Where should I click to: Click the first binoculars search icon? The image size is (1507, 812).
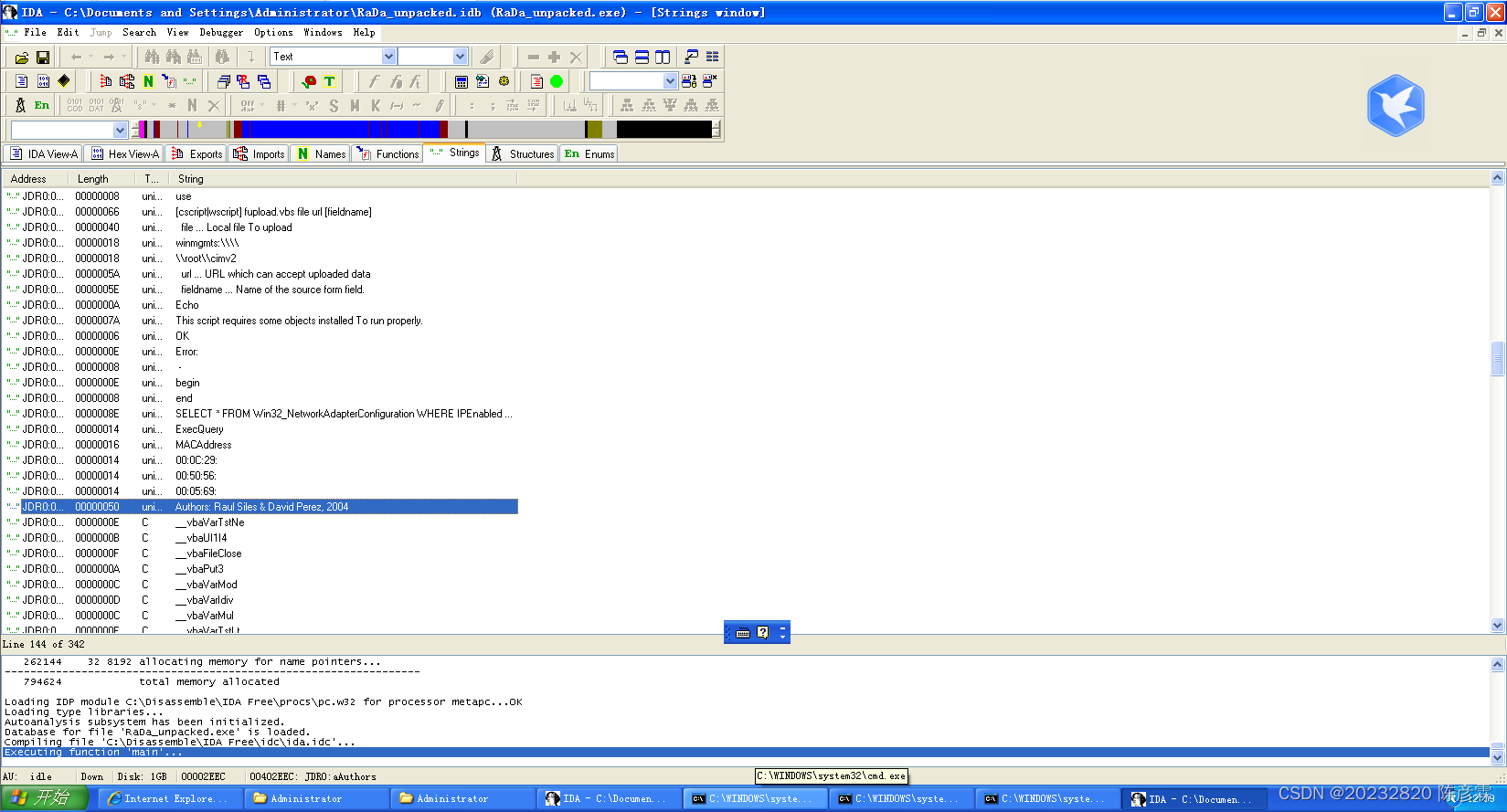coord(152,57)
